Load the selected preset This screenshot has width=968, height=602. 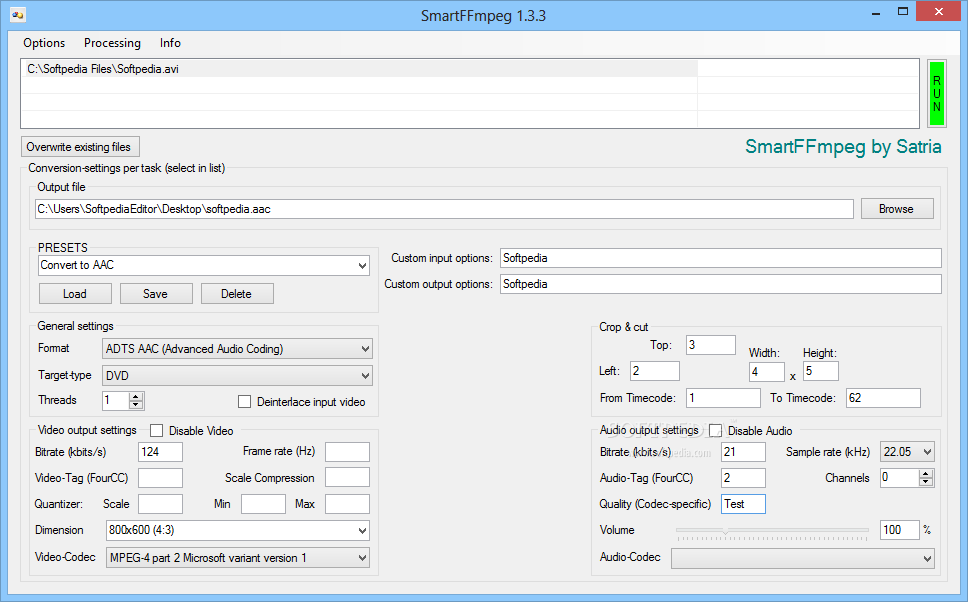click(75, 294)
